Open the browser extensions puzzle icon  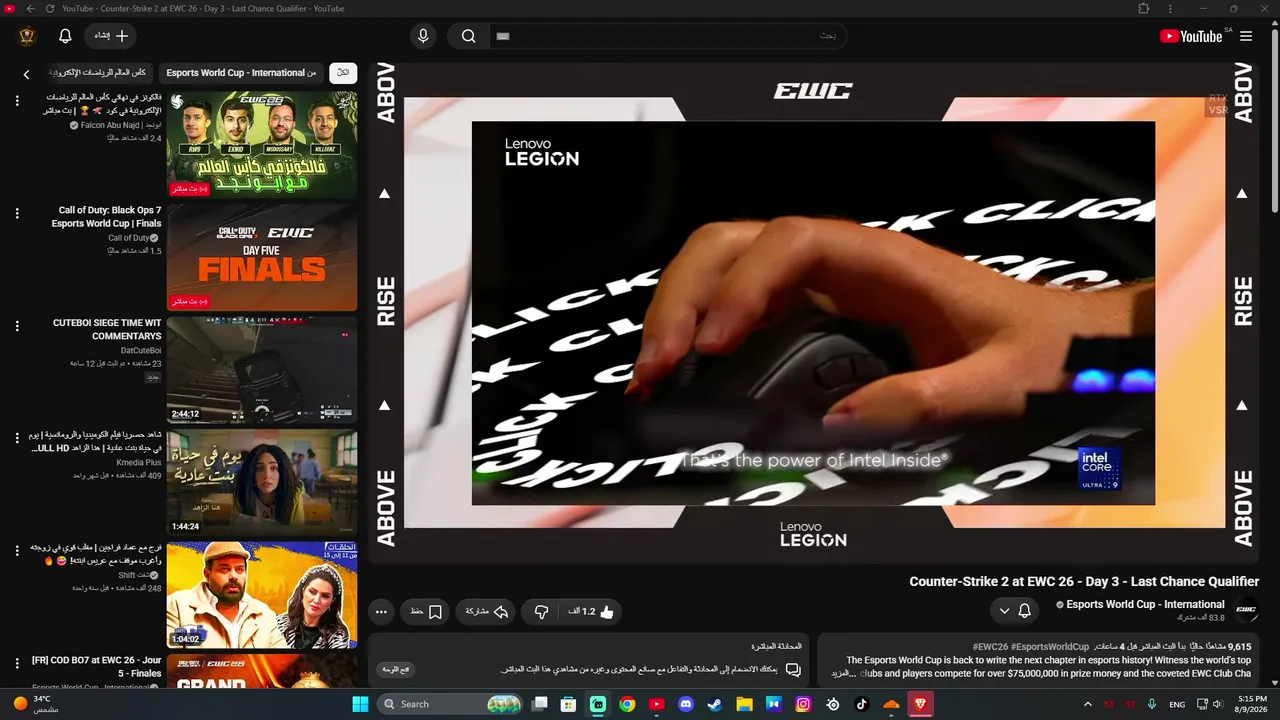tap(1144, 8)
